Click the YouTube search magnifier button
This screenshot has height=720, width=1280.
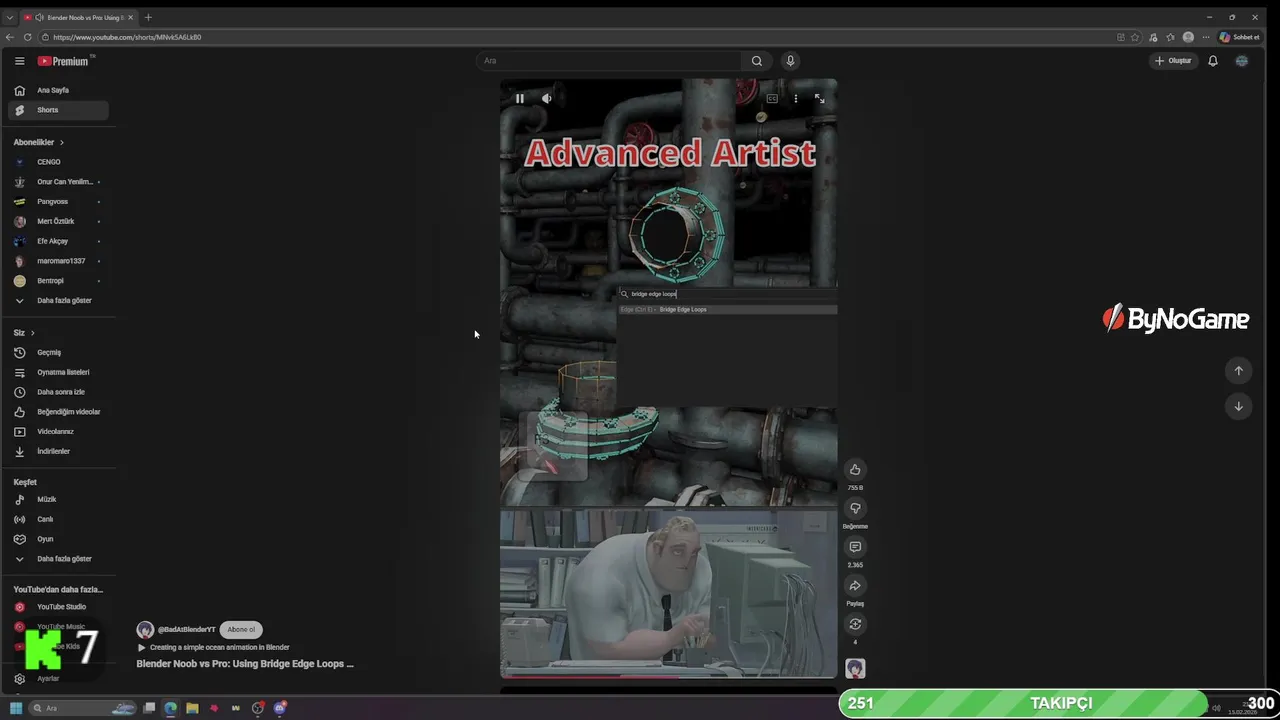(757, 61)
